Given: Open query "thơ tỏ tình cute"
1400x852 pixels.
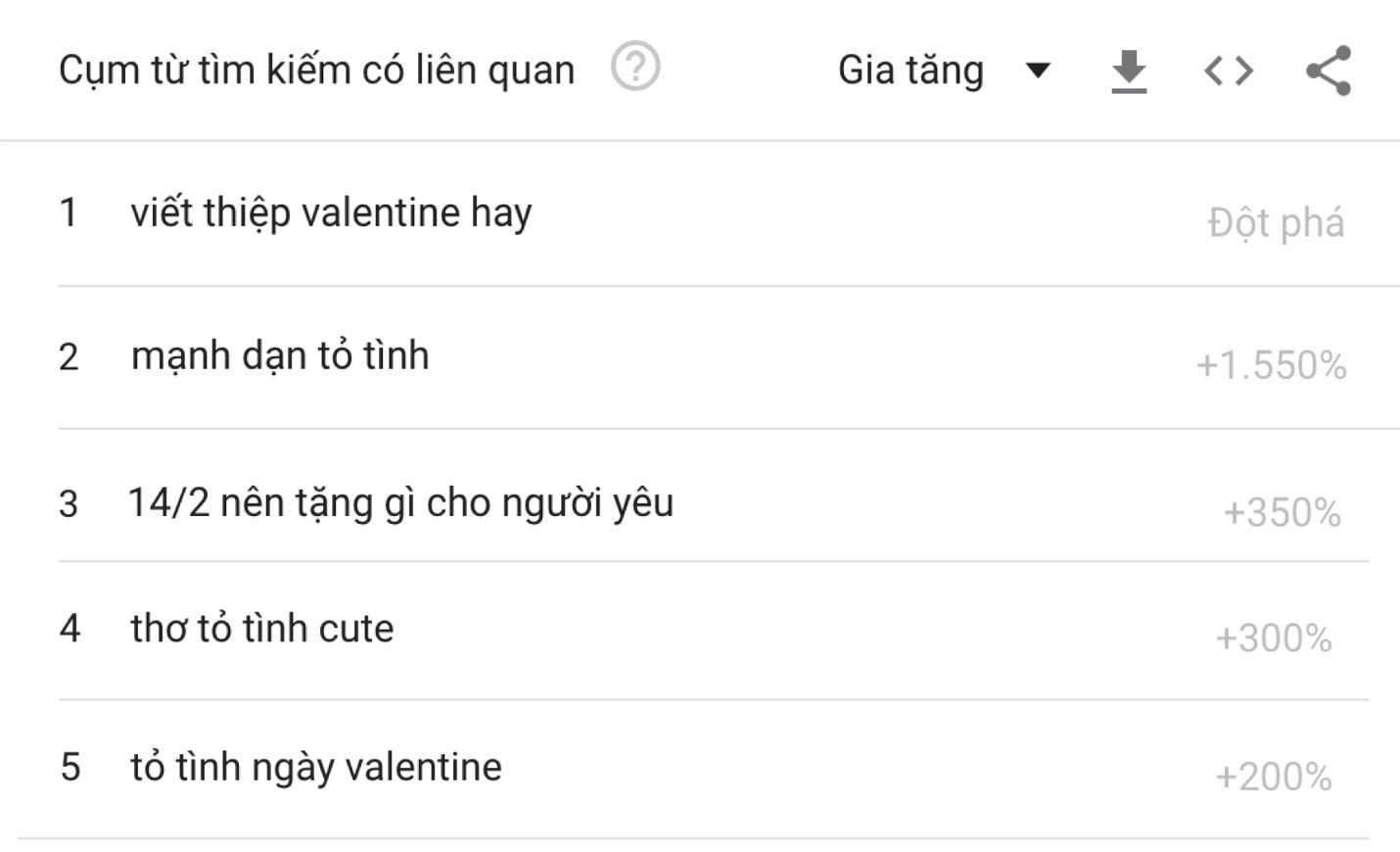Looking at the screenshot, I should pos(262,628).
